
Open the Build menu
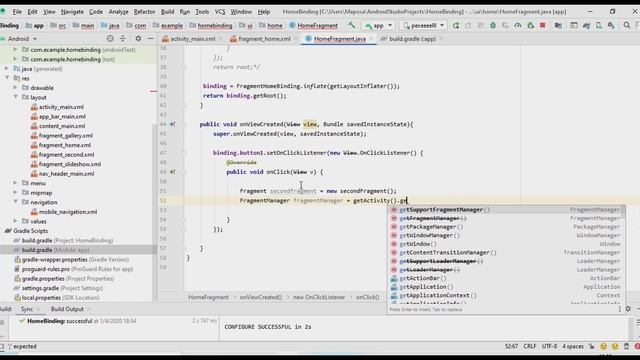coord(167,12)
